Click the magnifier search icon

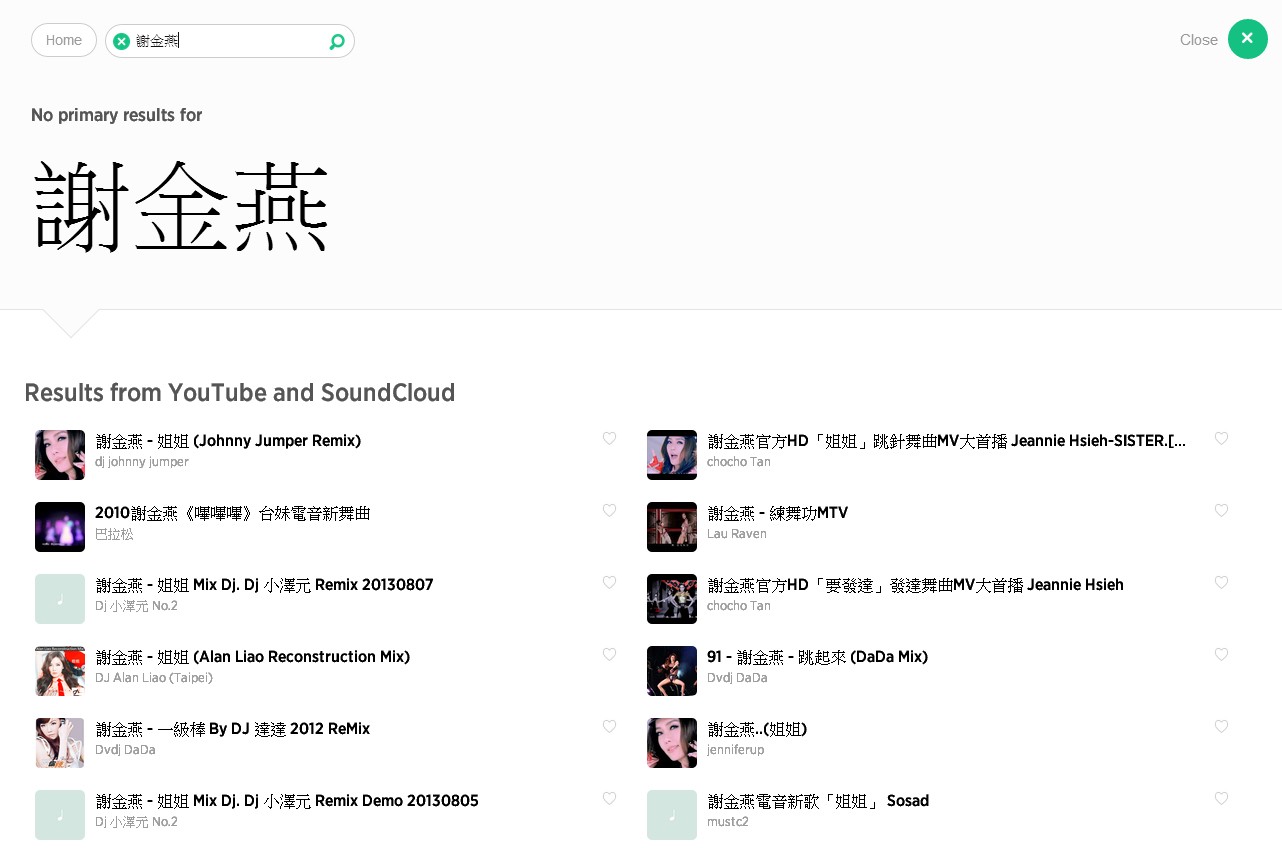[337, 41]
